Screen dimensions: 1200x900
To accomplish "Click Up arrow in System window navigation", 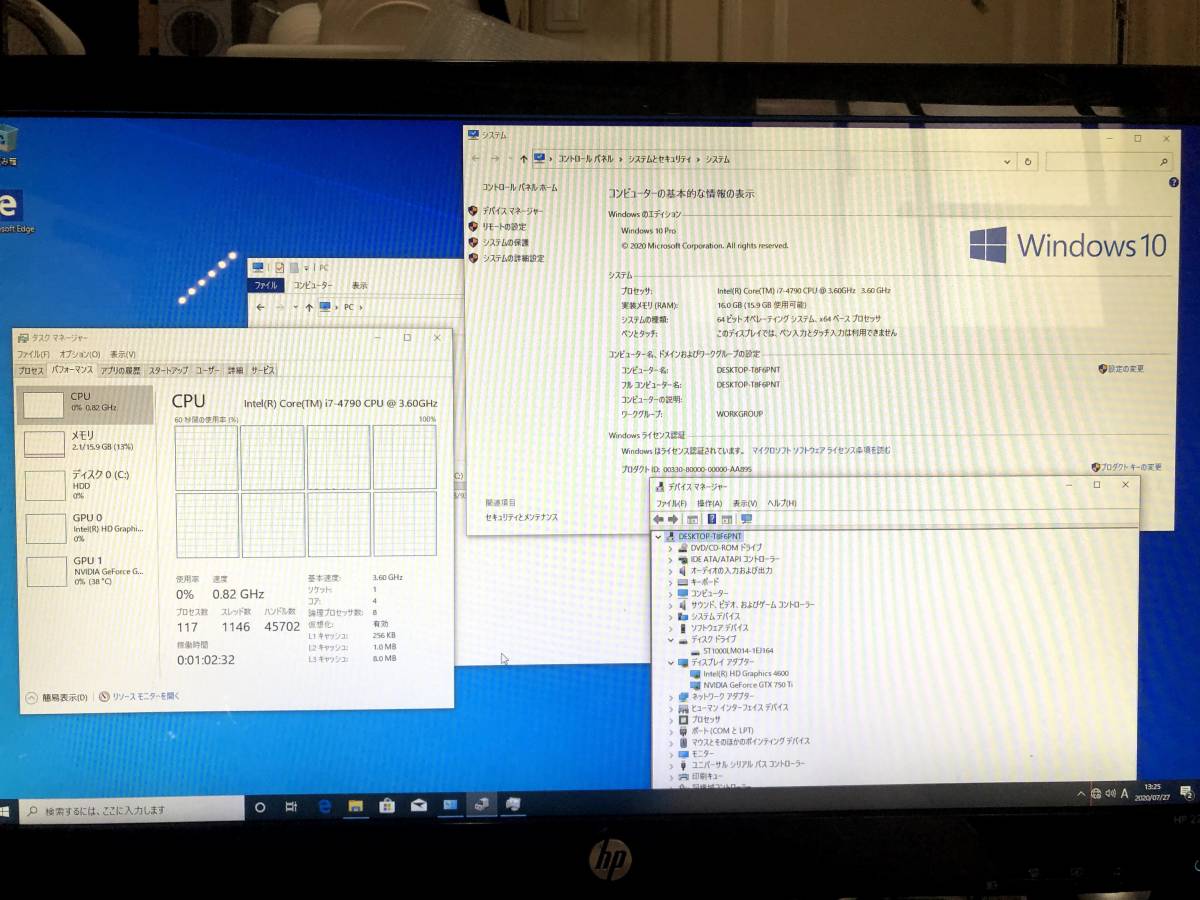I will click(x=524, y=159).
